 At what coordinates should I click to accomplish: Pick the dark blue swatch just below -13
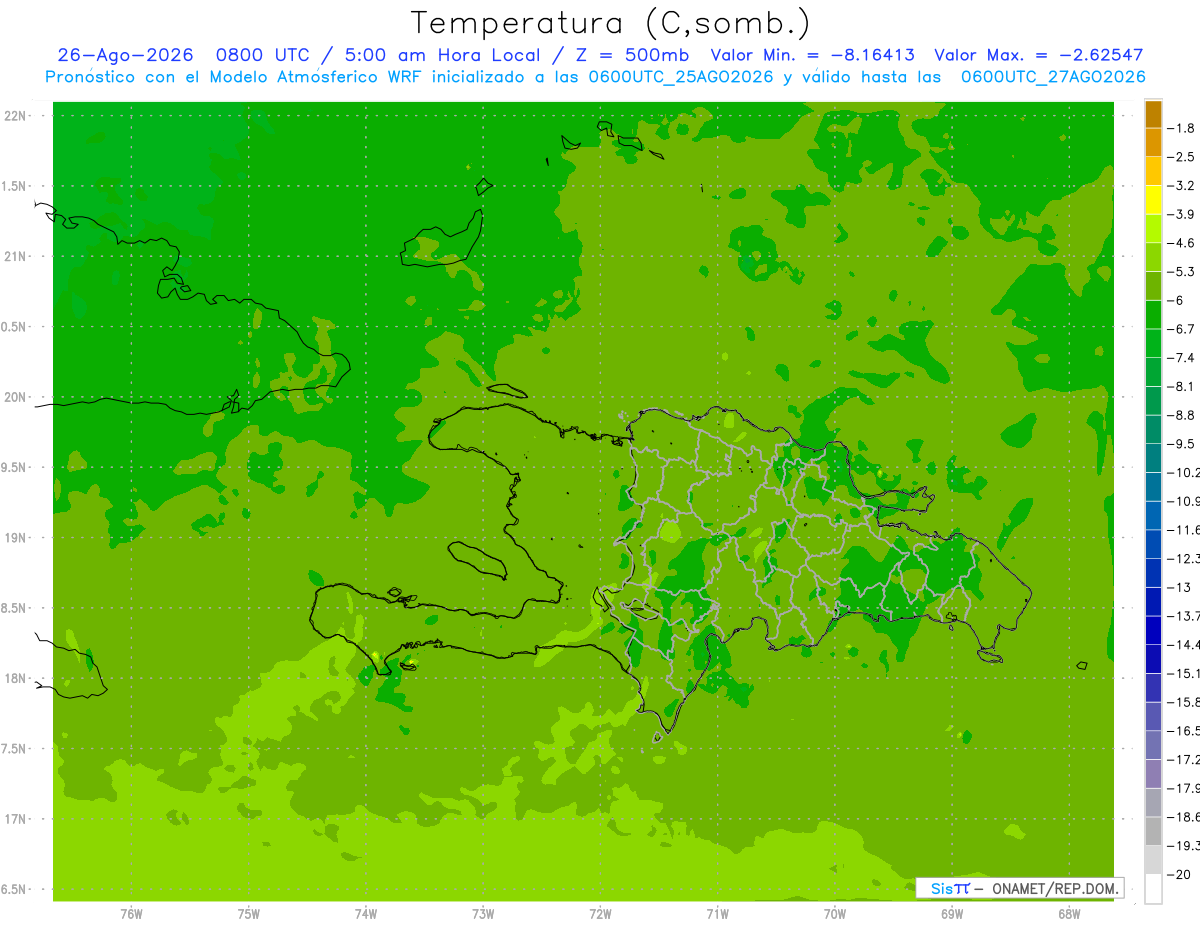click(x=1153, y=601)
